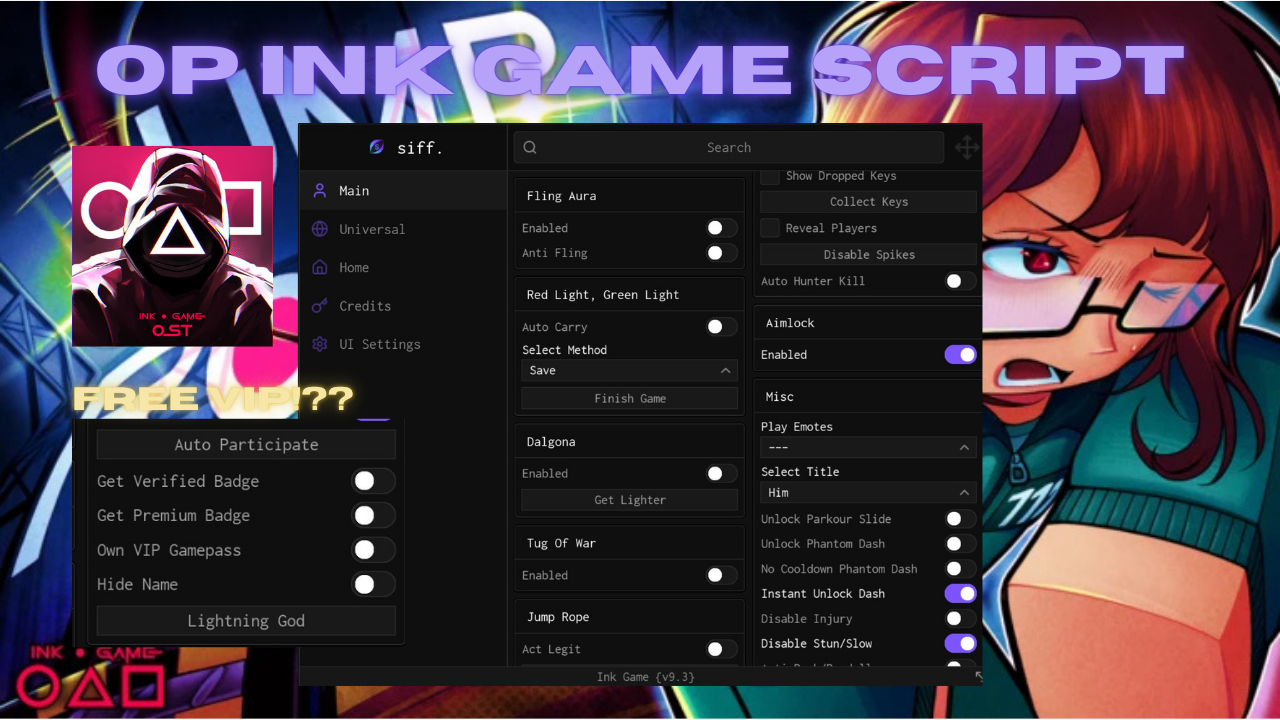Screen dimensions: 1280x720
Task: Tick the Reveal Players checkbox
Action: pos(770,228)
